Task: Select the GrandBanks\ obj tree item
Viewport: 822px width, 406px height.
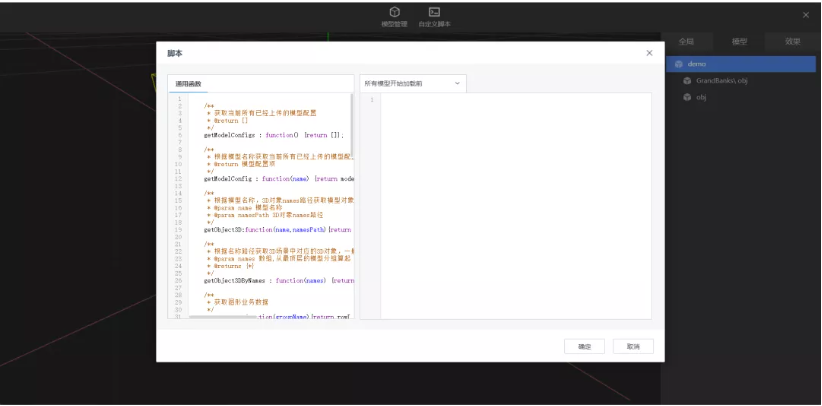Action: pyautogui.click(x=722, y=80)
